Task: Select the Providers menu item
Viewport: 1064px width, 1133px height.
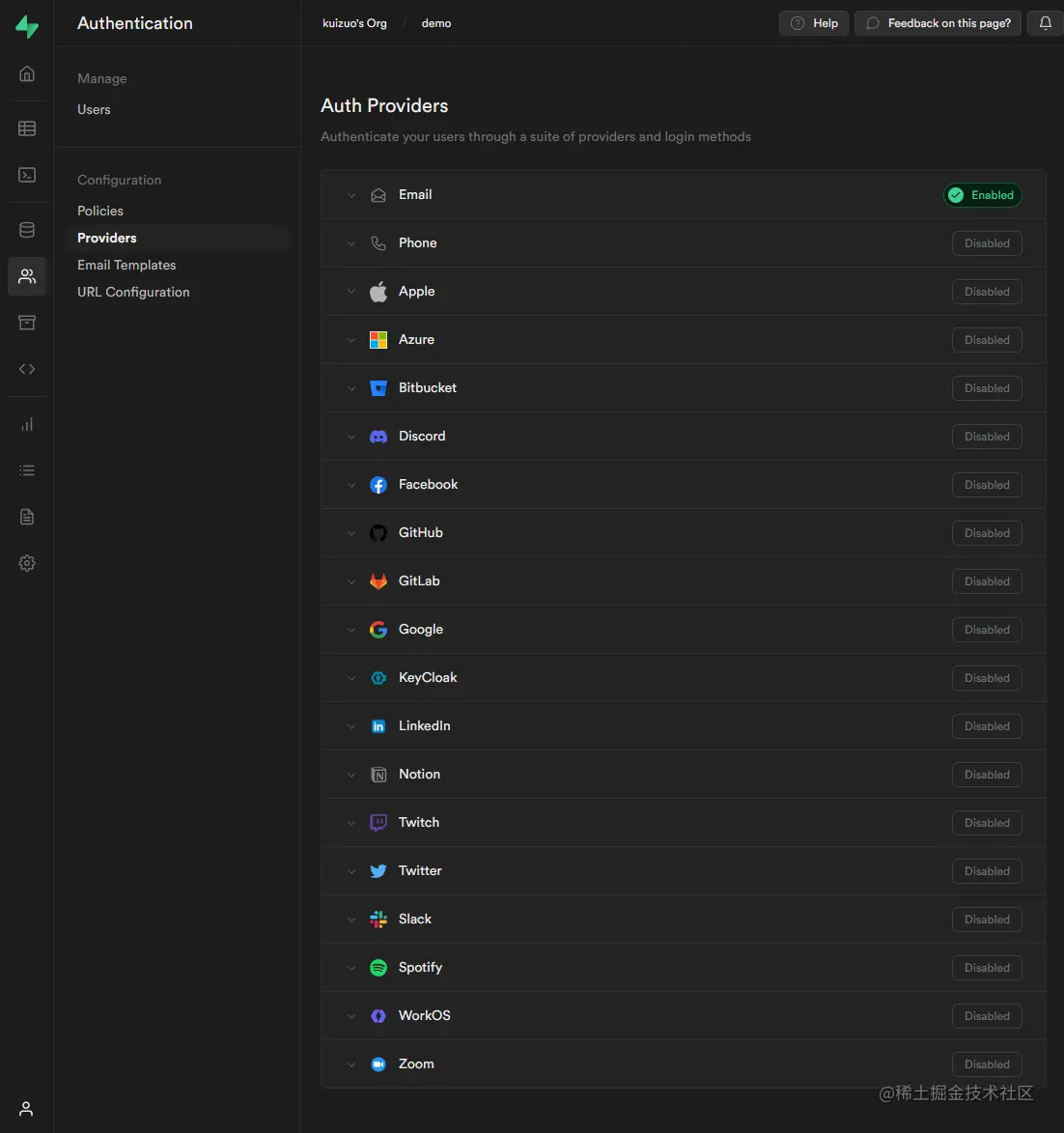Action: [x=177, y=238]
